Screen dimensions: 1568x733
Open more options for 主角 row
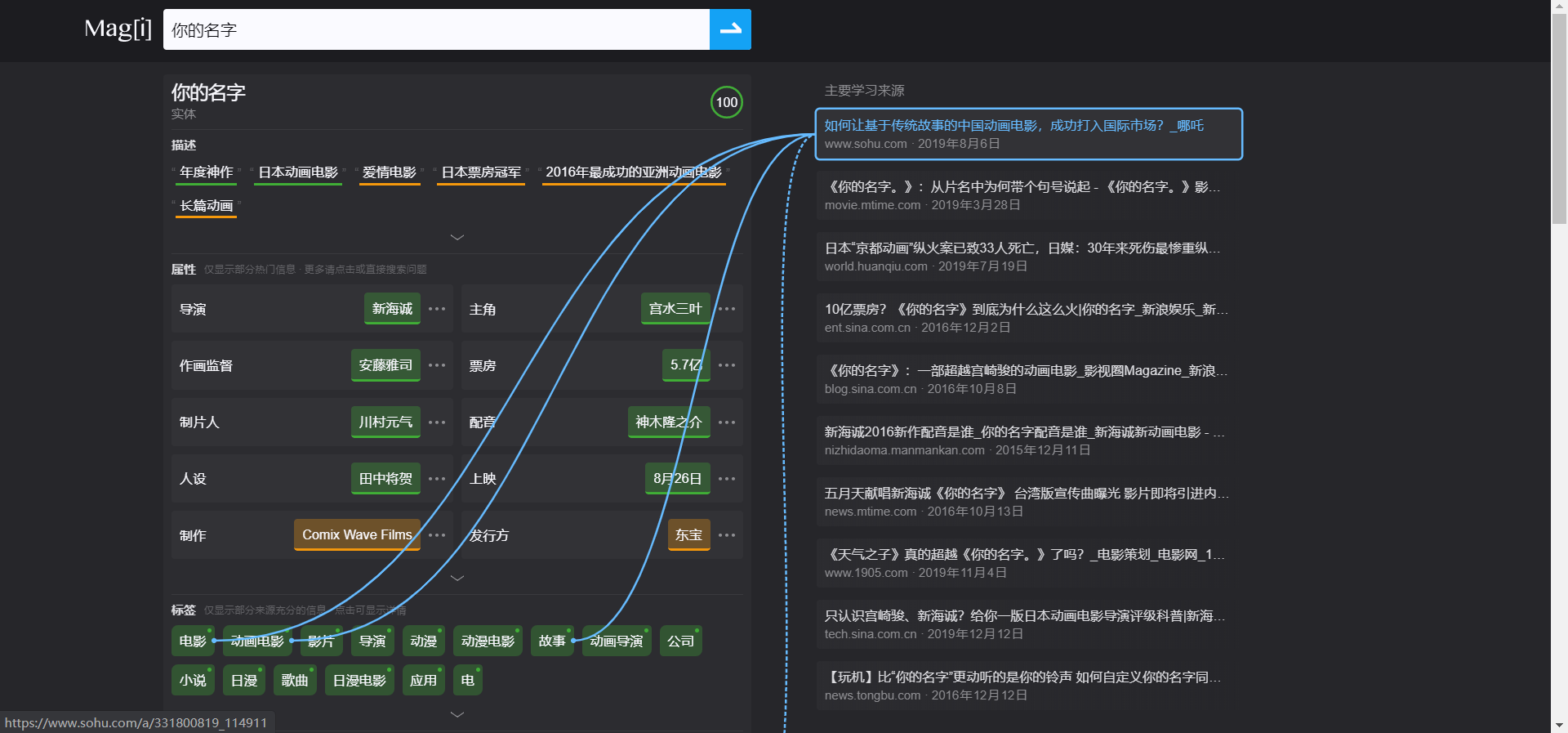(727, 309)
